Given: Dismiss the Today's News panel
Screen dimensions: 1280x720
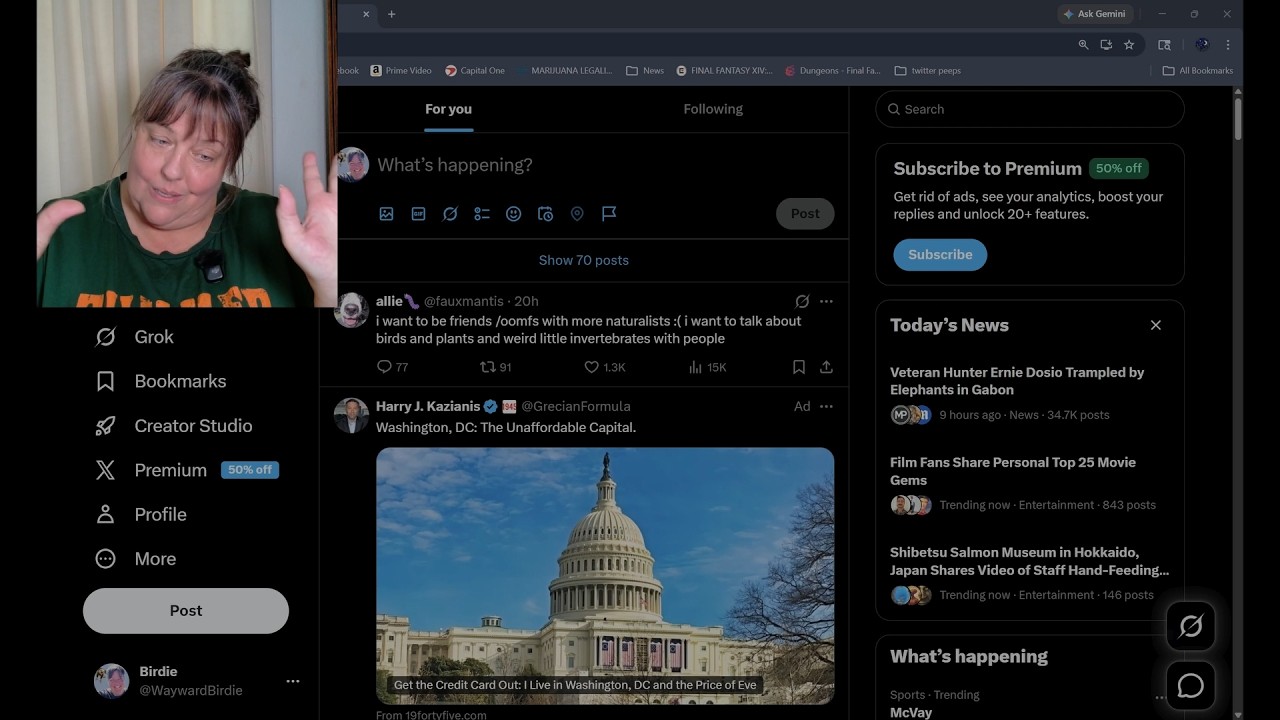Looking at the screenshot, I should 1156,325.
